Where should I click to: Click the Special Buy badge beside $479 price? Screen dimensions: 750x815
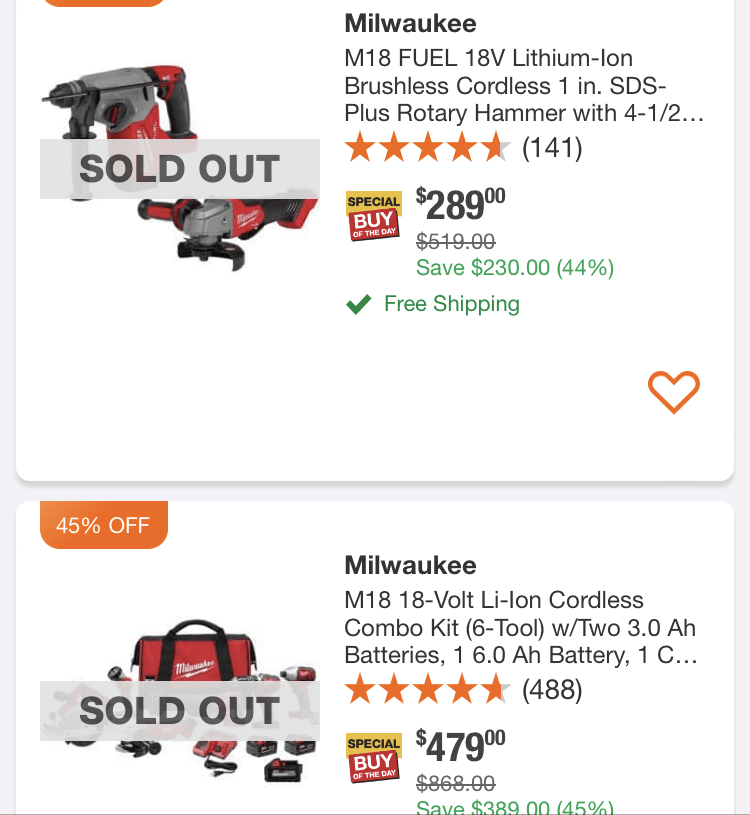[374, 757]
